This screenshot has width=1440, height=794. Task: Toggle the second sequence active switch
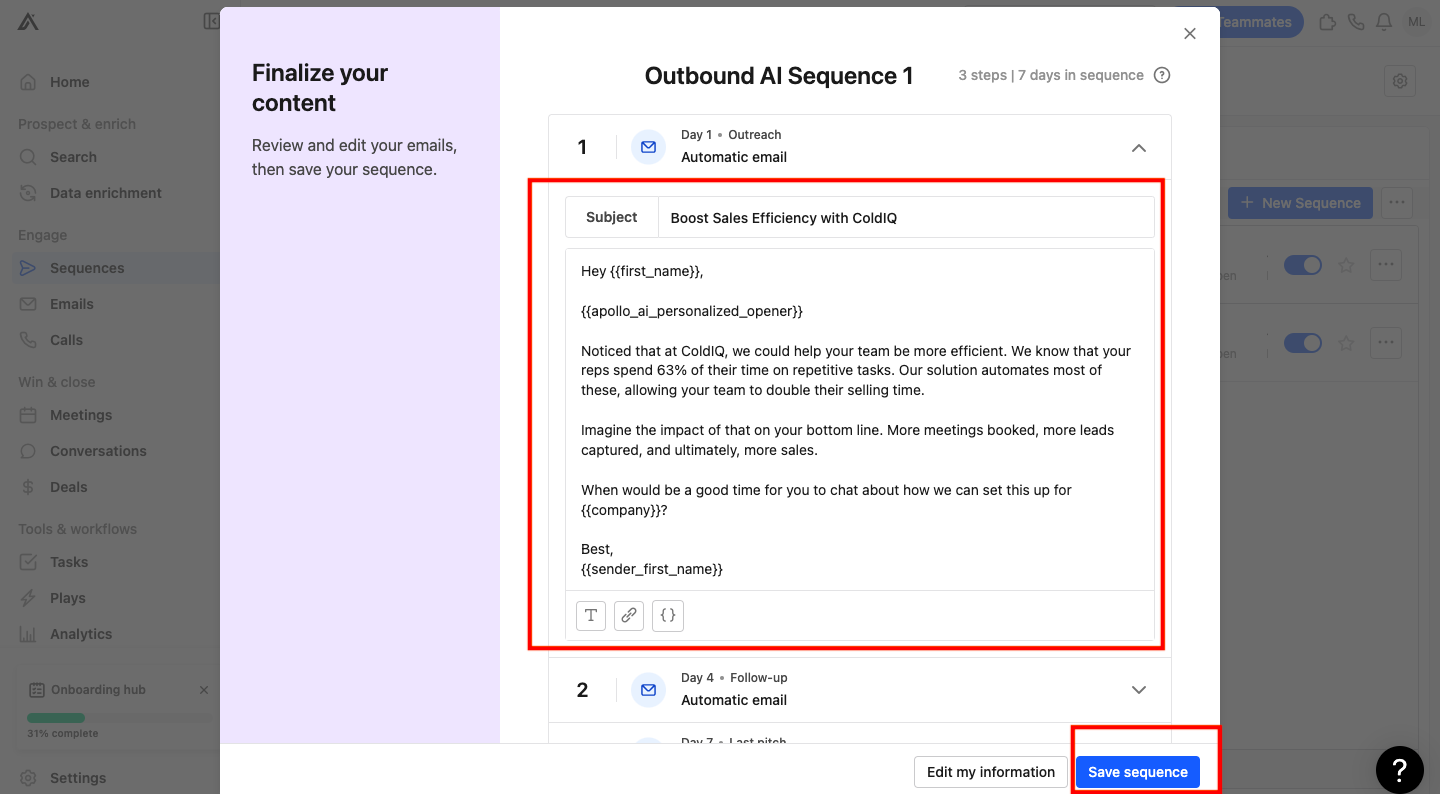point(1303,343)
